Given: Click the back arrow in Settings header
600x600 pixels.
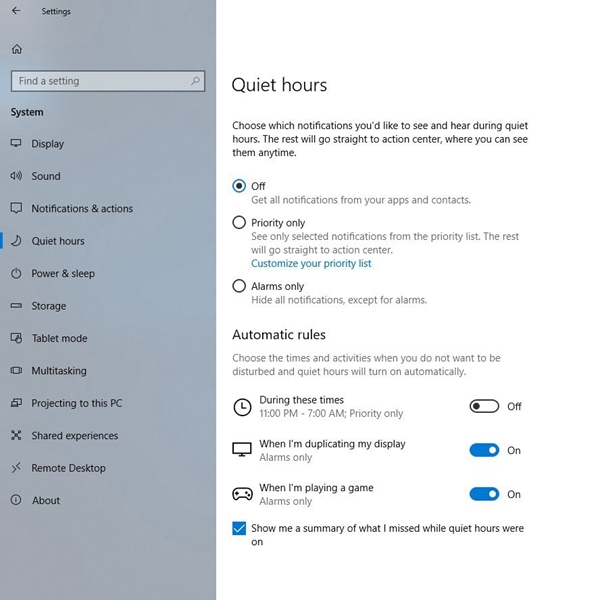Looking at the screenshot, I should (x=16, y=12).
